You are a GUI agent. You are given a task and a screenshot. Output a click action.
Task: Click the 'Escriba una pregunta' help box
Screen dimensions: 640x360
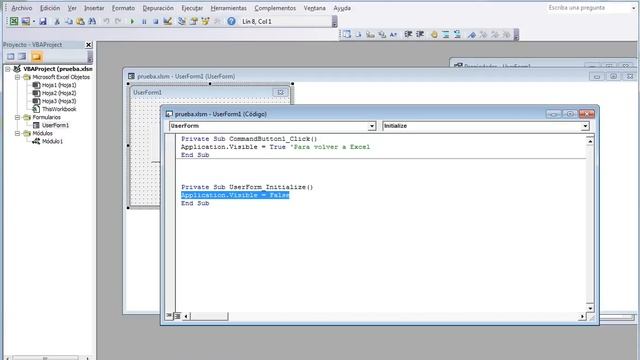click(588, 8)
